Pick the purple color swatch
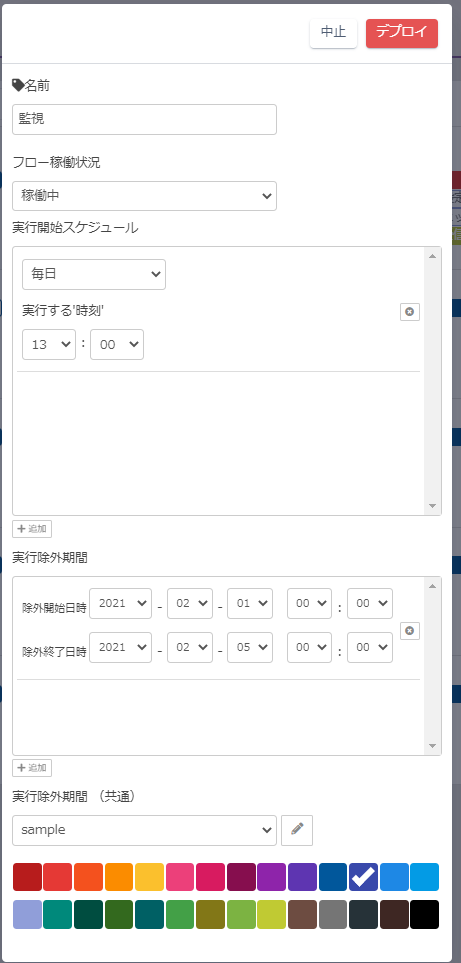461x963 pixels. 272,877
